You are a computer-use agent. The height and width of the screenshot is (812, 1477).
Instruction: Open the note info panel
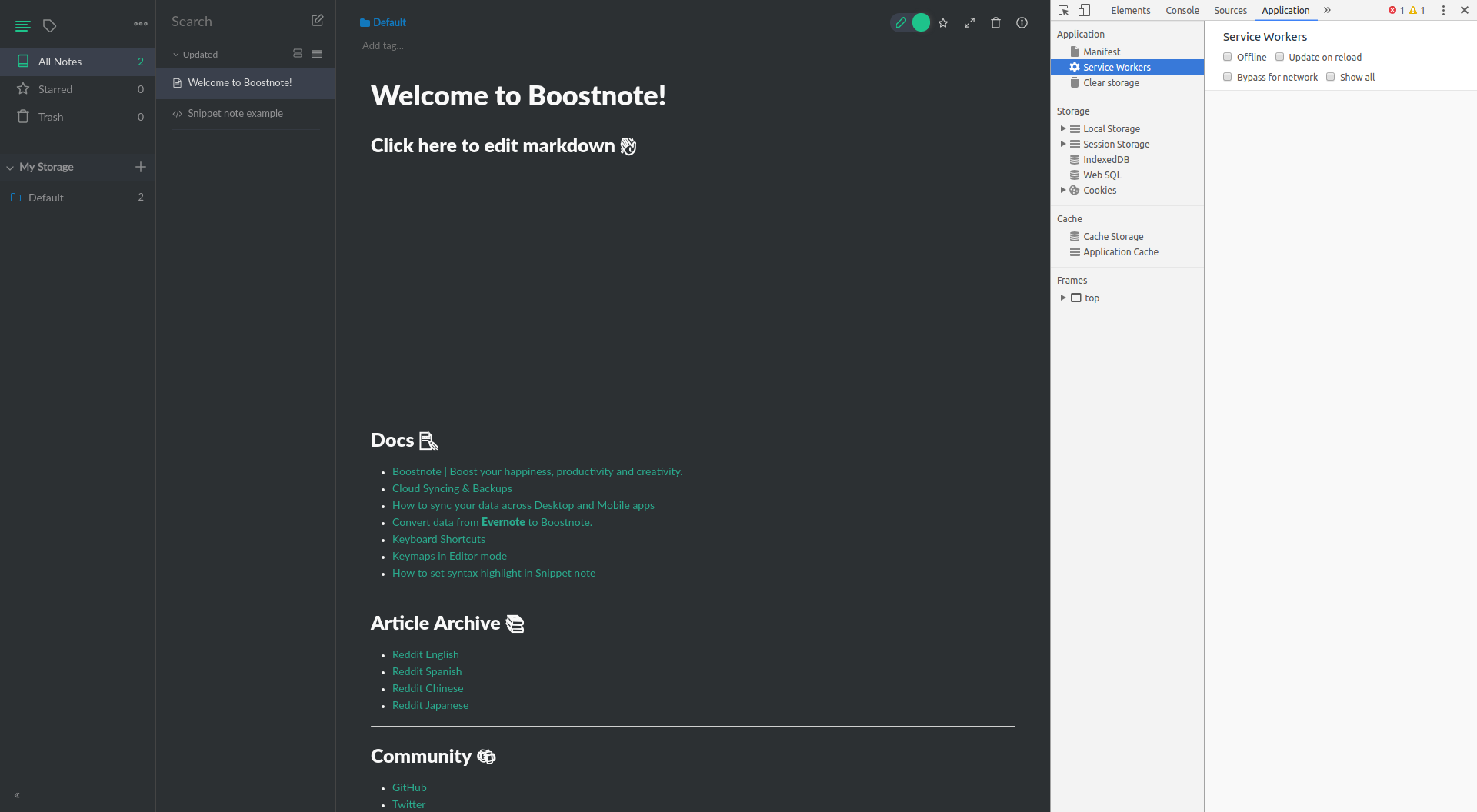(x=1022, y=23)
